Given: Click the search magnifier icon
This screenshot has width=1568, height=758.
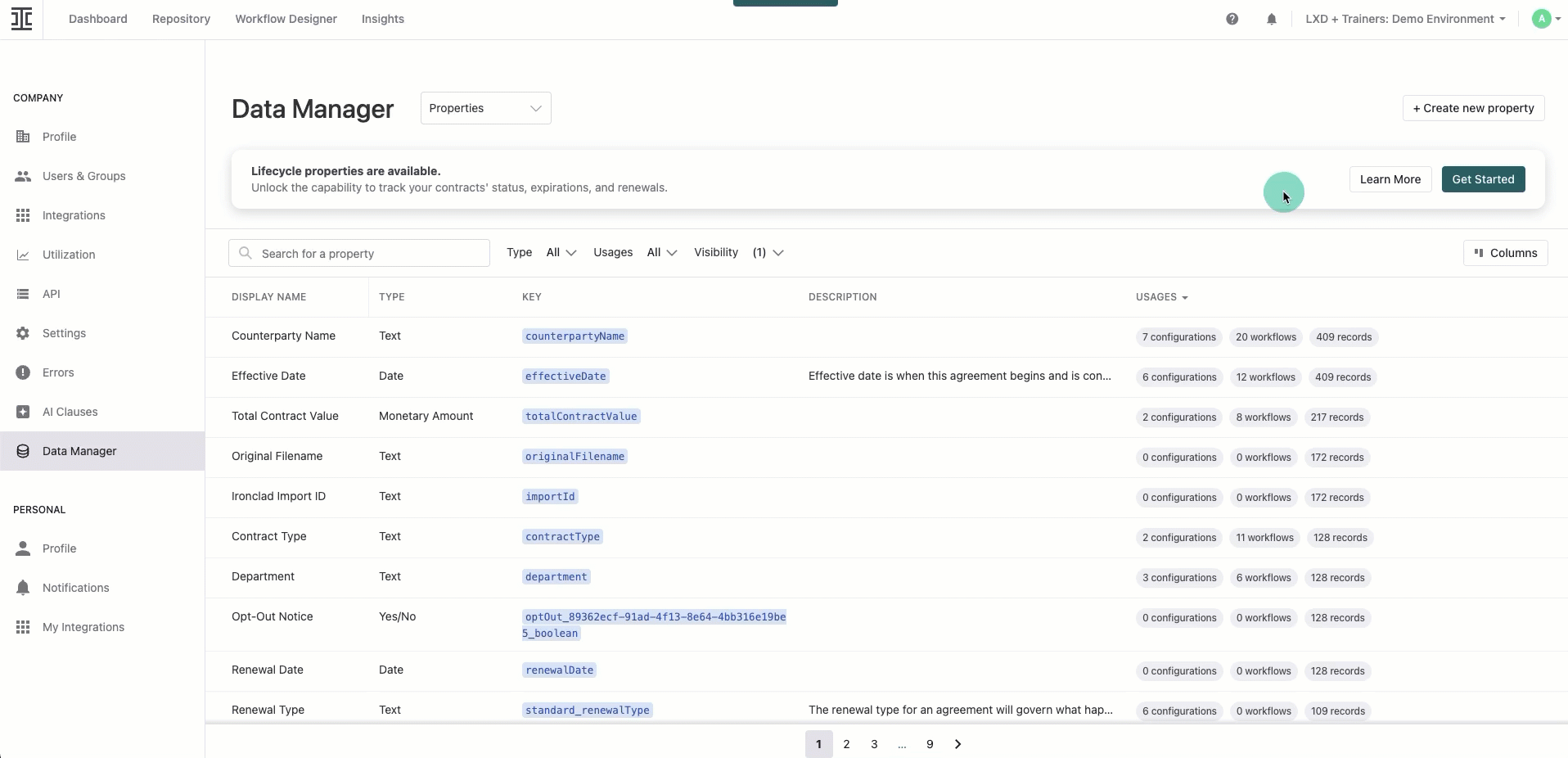Looking at the screenshot, I should (245, 253).
